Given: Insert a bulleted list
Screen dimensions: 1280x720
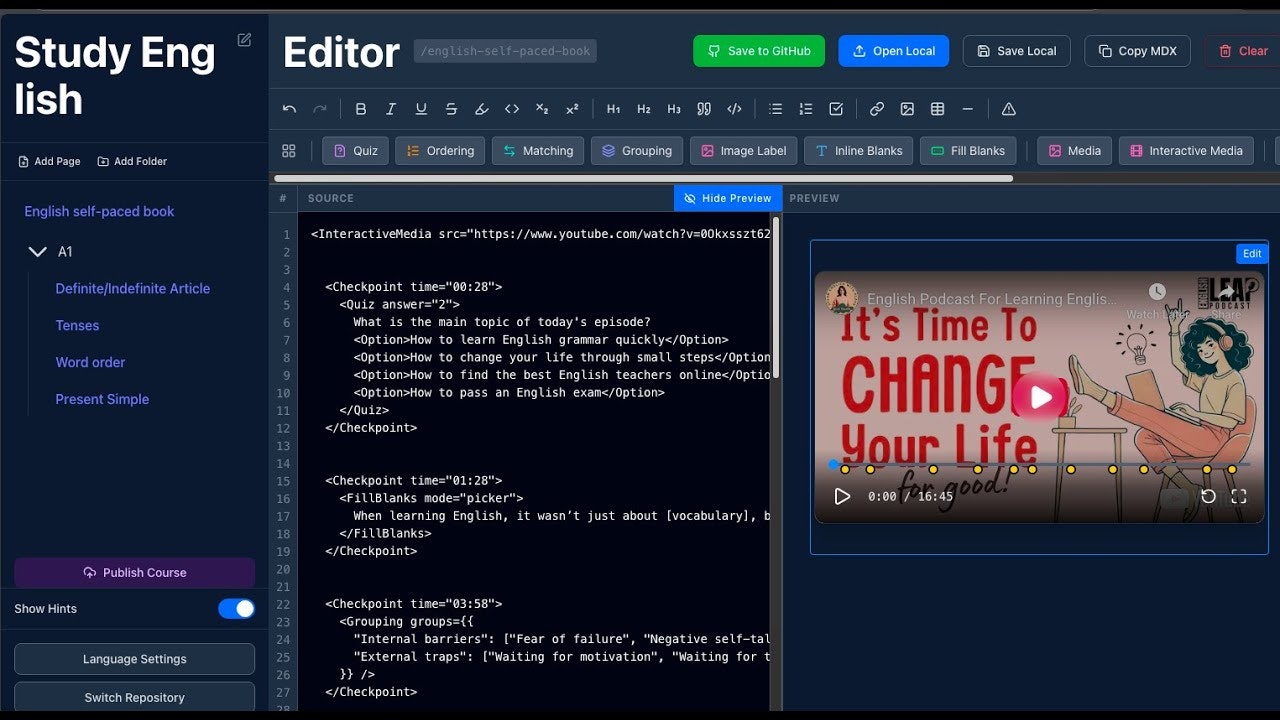Looking at the screenshot, I should pos(775,109).
